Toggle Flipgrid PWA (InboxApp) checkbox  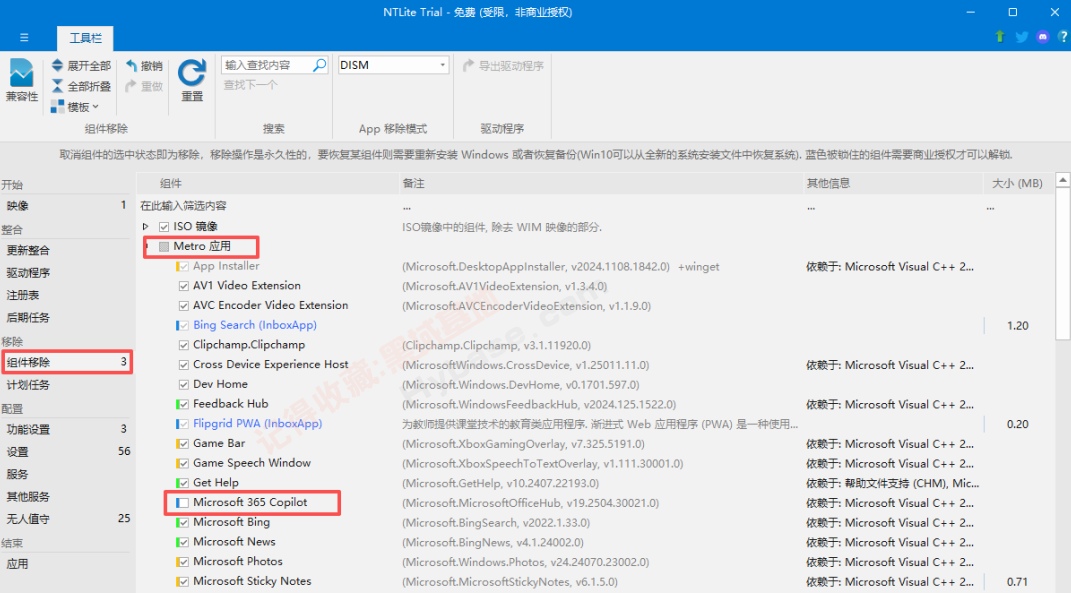point(184,424)
